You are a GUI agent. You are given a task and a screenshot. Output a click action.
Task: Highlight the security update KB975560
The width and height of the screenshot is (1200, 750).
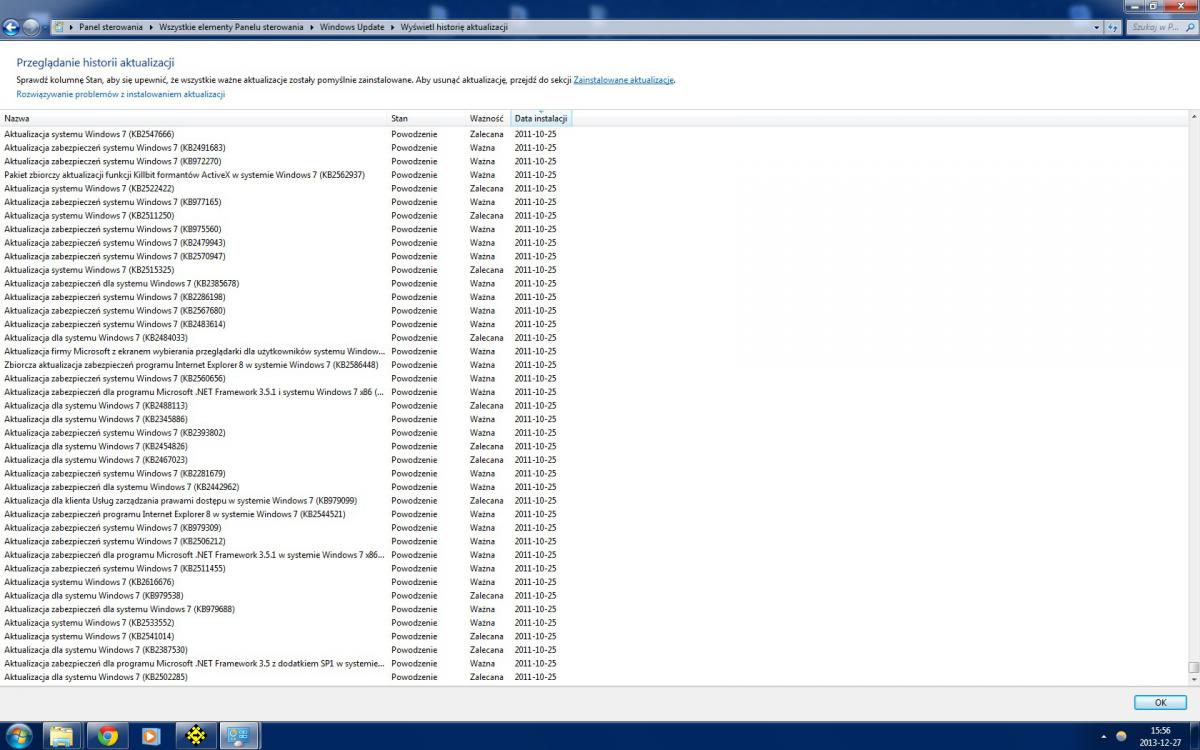coord(286,229)
